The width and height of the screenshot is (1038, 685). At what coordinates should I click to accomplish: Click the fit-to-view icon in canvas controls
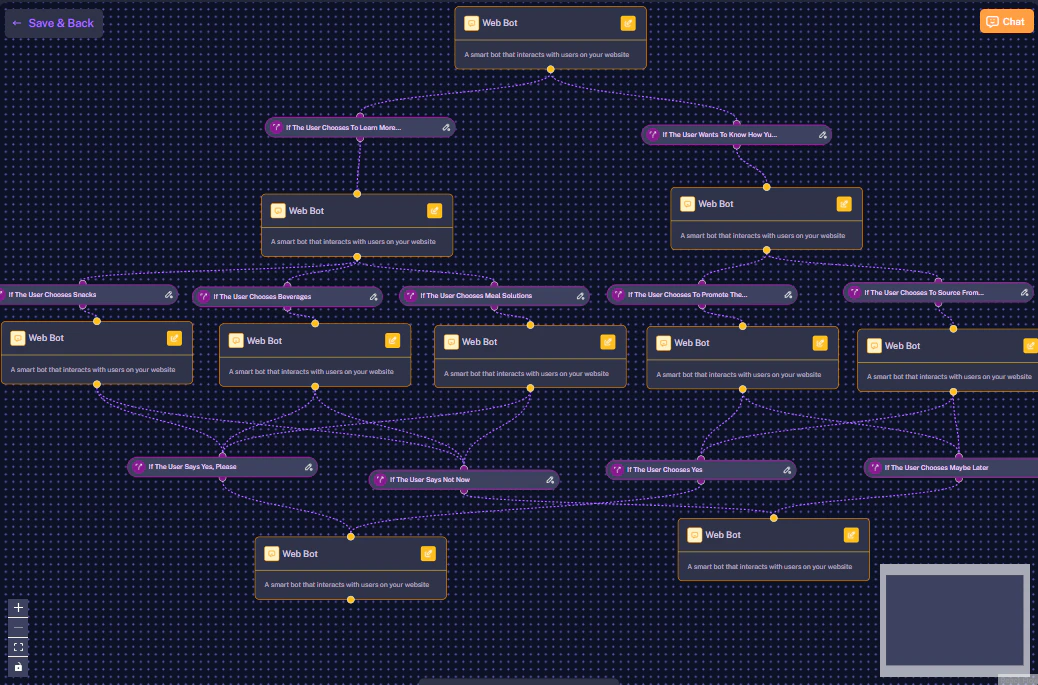click(17, 647)
